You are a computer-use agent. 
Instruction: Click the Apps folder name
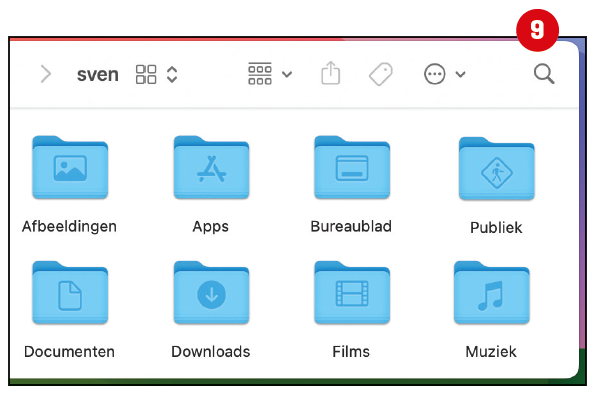coord(211,227)
